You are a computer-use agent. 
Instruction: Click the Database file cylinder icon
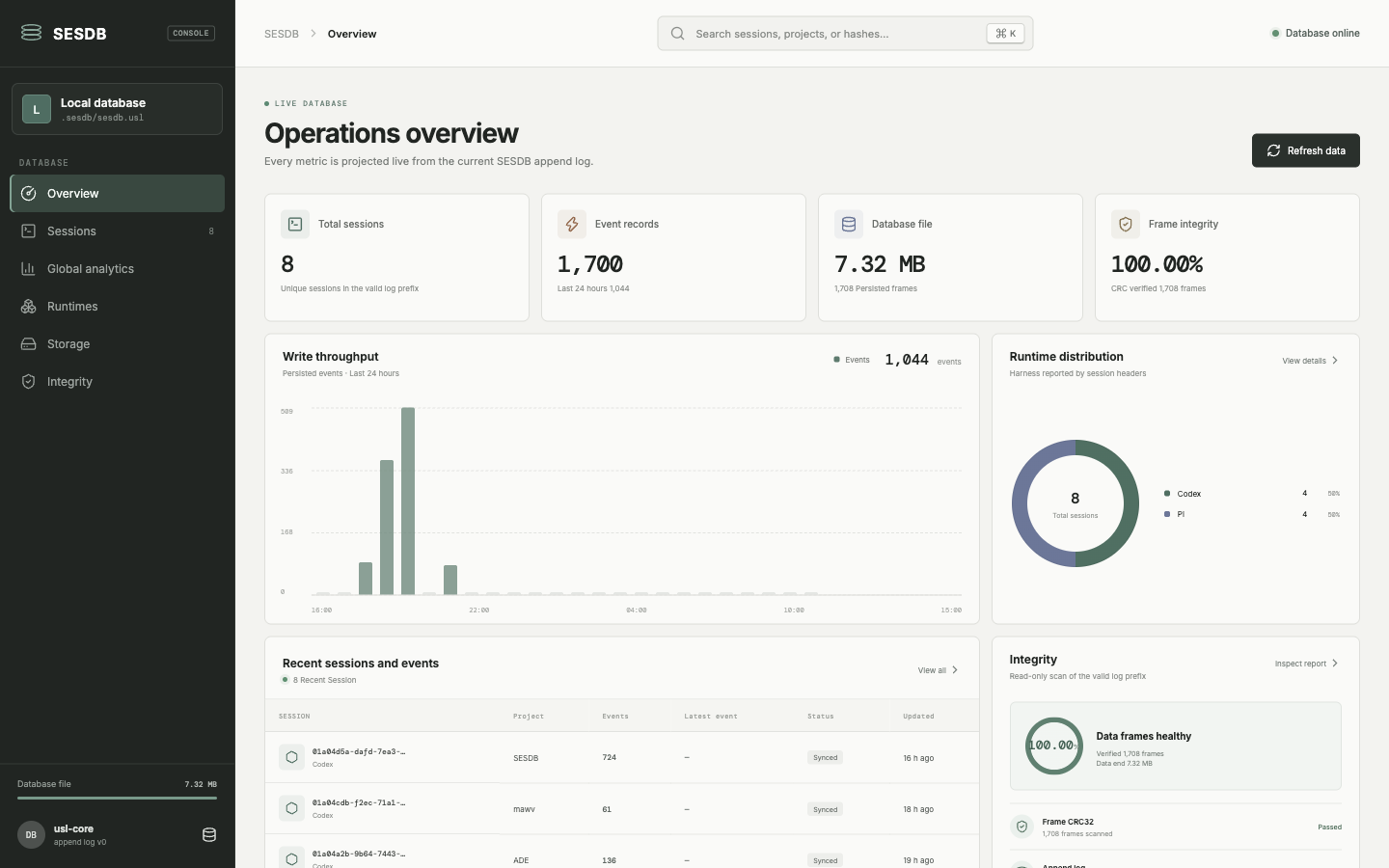[x=849, y=224]
